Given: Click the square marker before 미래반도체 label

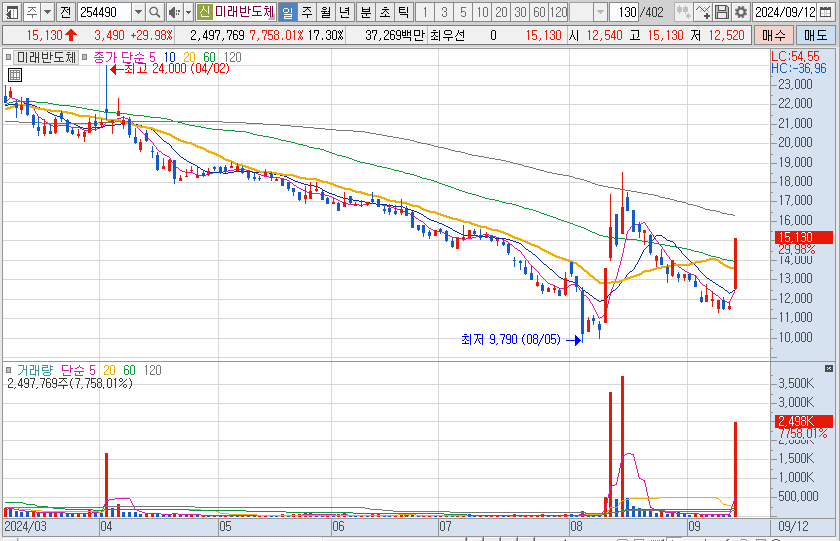Looking at the screenshot, I should (x=8, y=57).
